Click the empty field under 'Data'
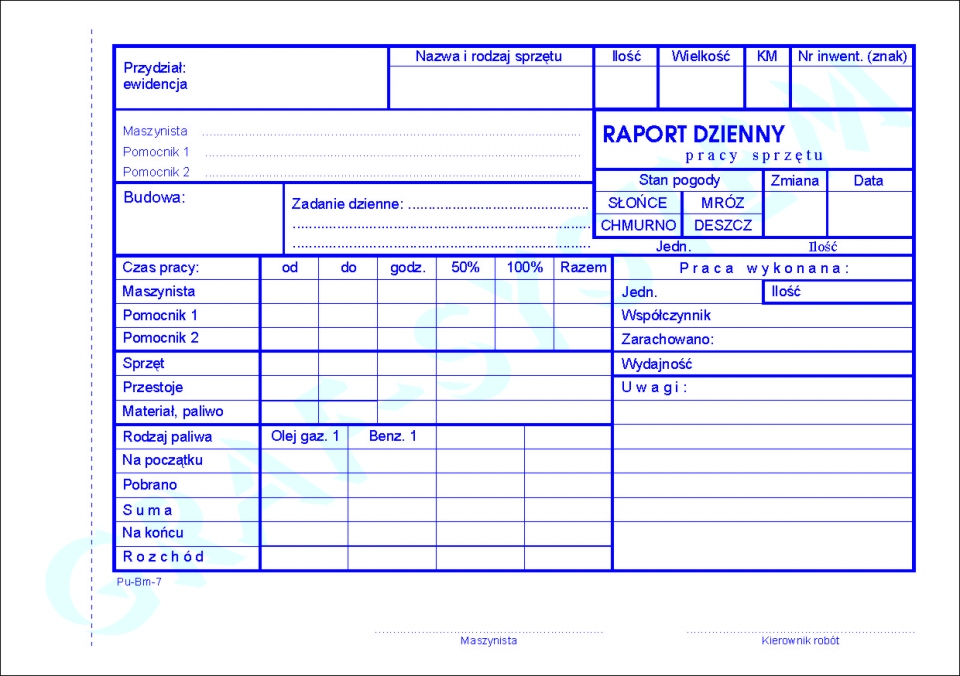This screenshot has width=960, height=676. point(869,214)
